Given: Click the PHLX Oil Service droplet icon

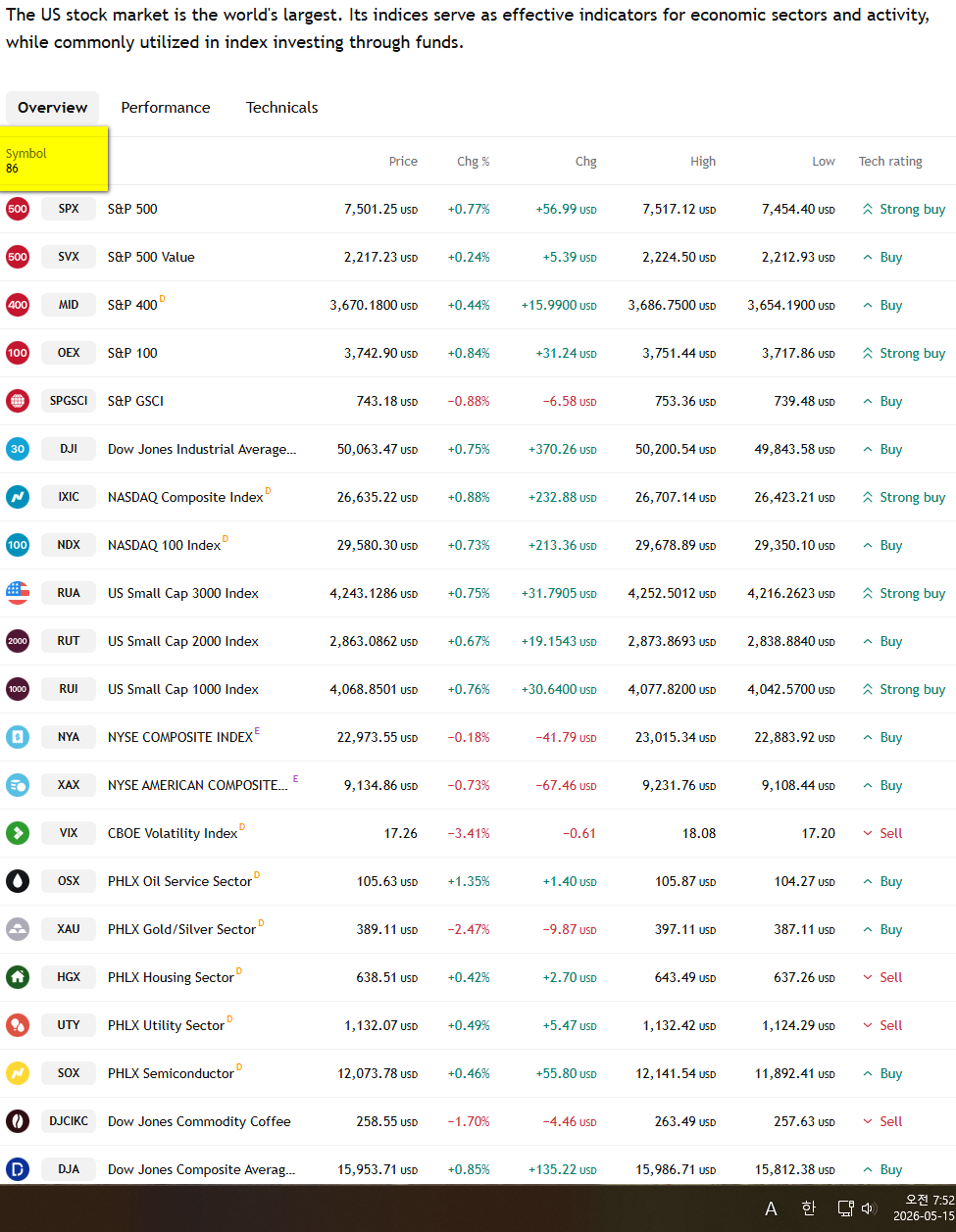Looking at the screenshot, I should 18,881.
